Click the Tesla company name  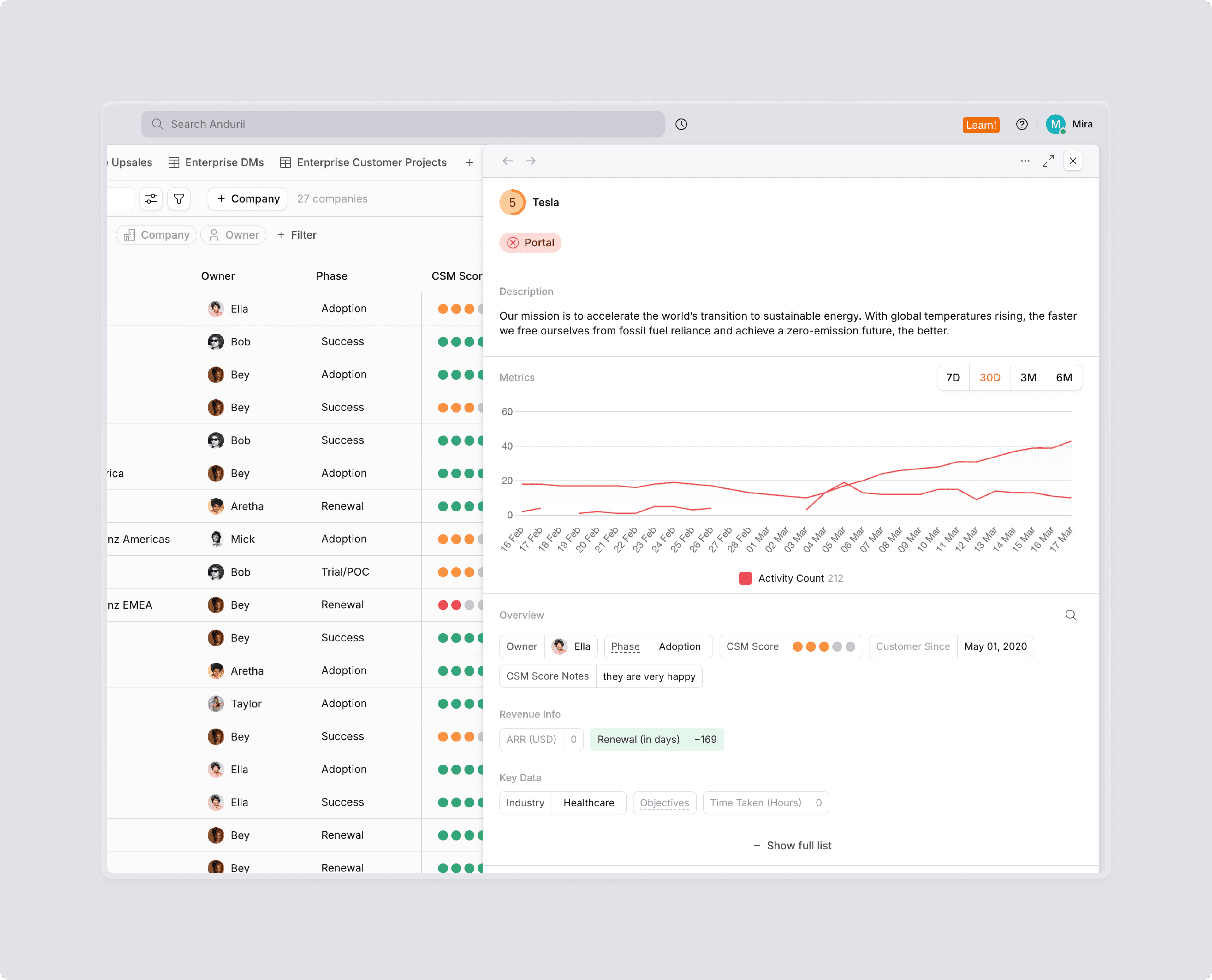click(546, 203)
